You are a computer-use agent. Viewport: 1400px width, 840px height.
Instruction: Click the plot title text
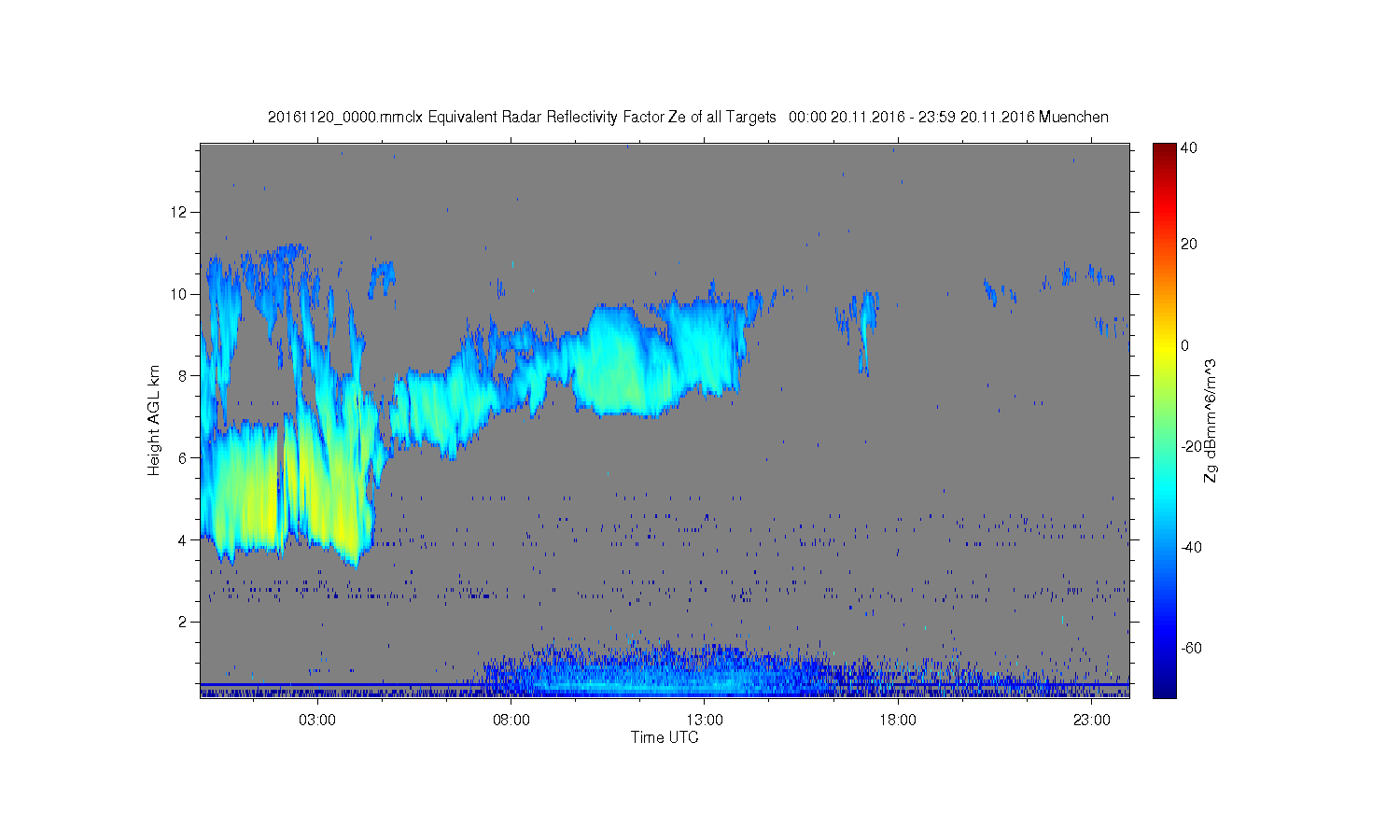(x=688, y=118)
